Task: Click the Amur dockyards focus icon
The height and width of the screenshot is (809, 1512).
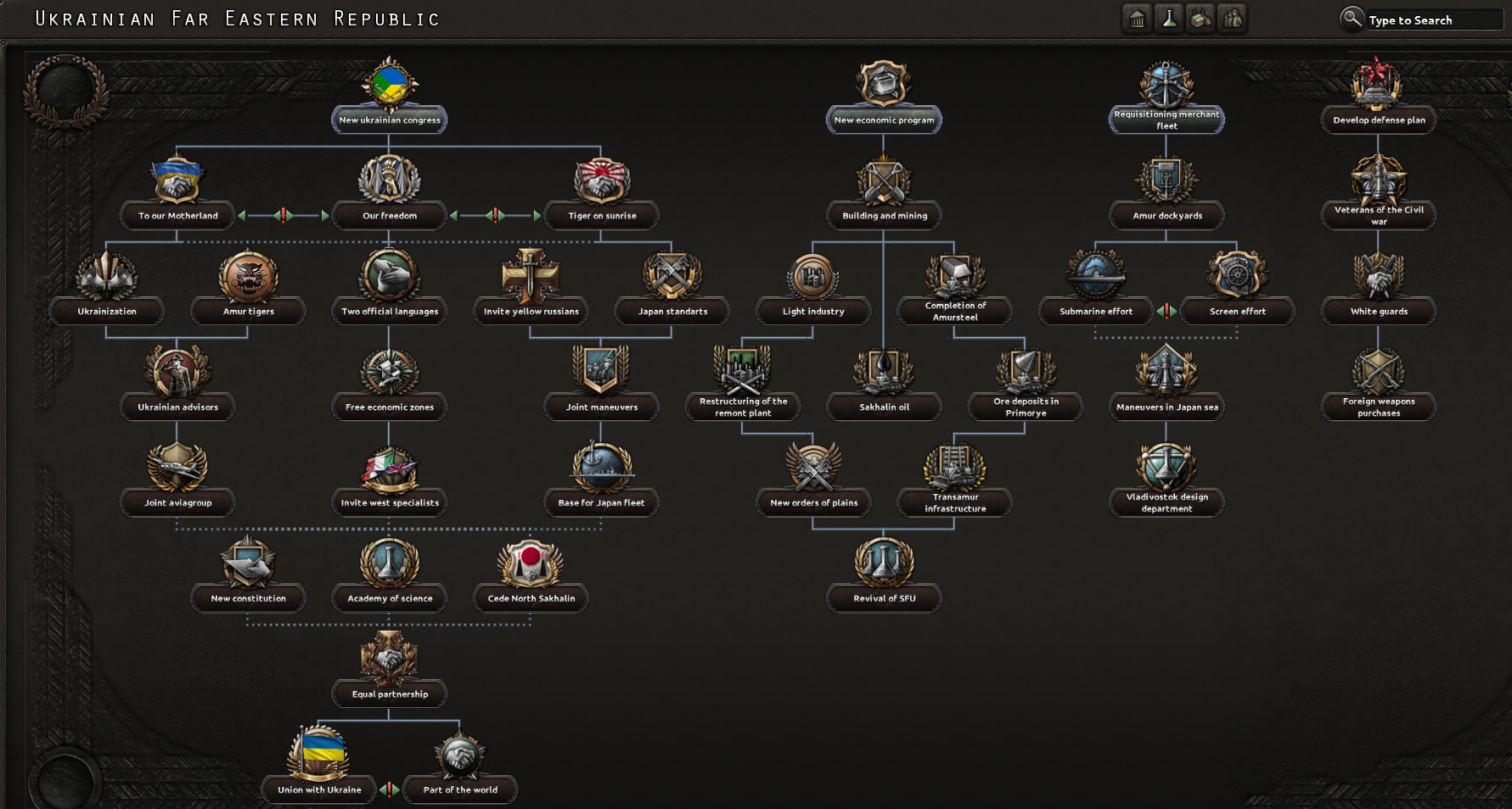Action: [x=1166, y=180]
